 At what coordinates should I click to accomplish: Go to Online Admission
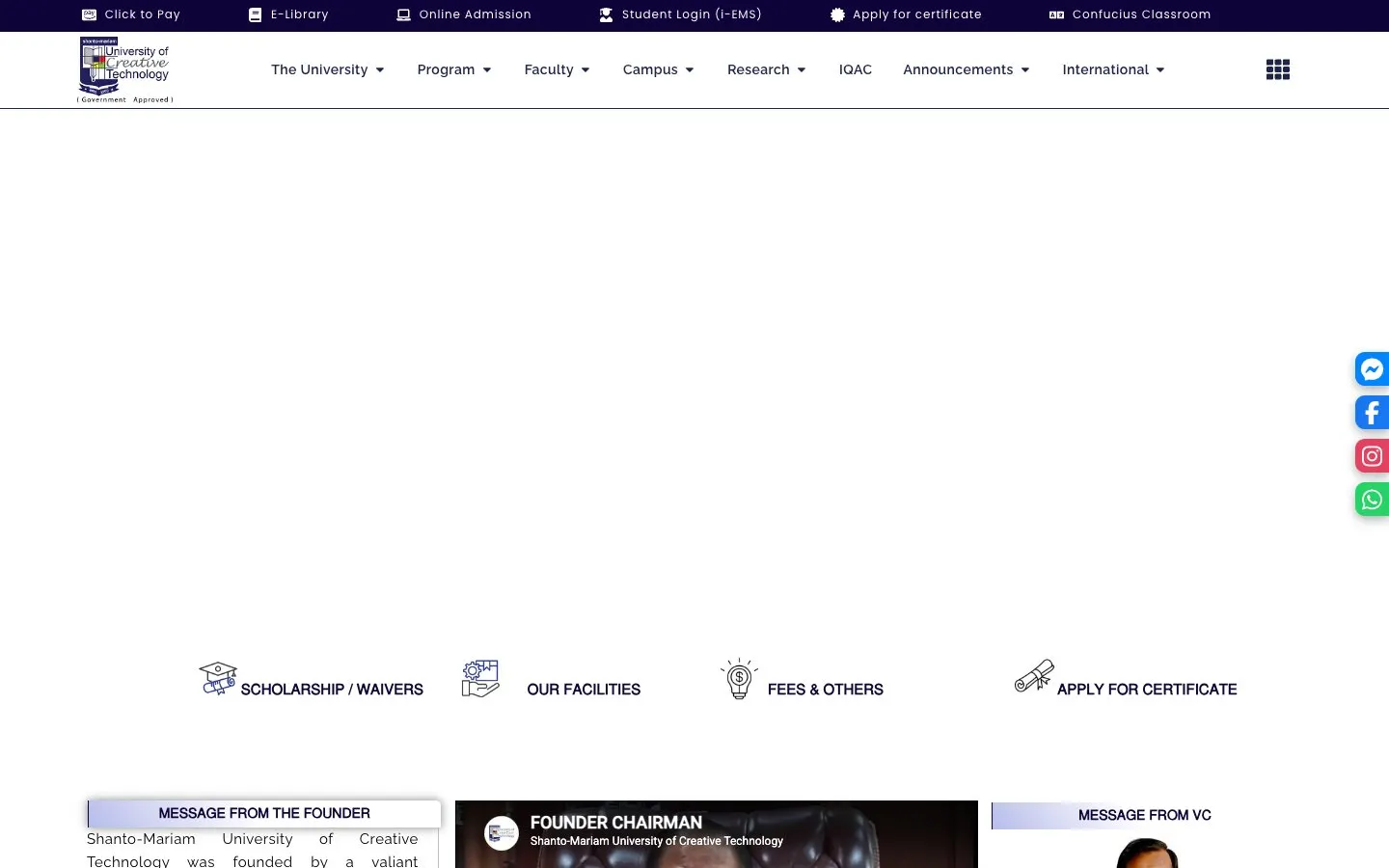[476, 14]
